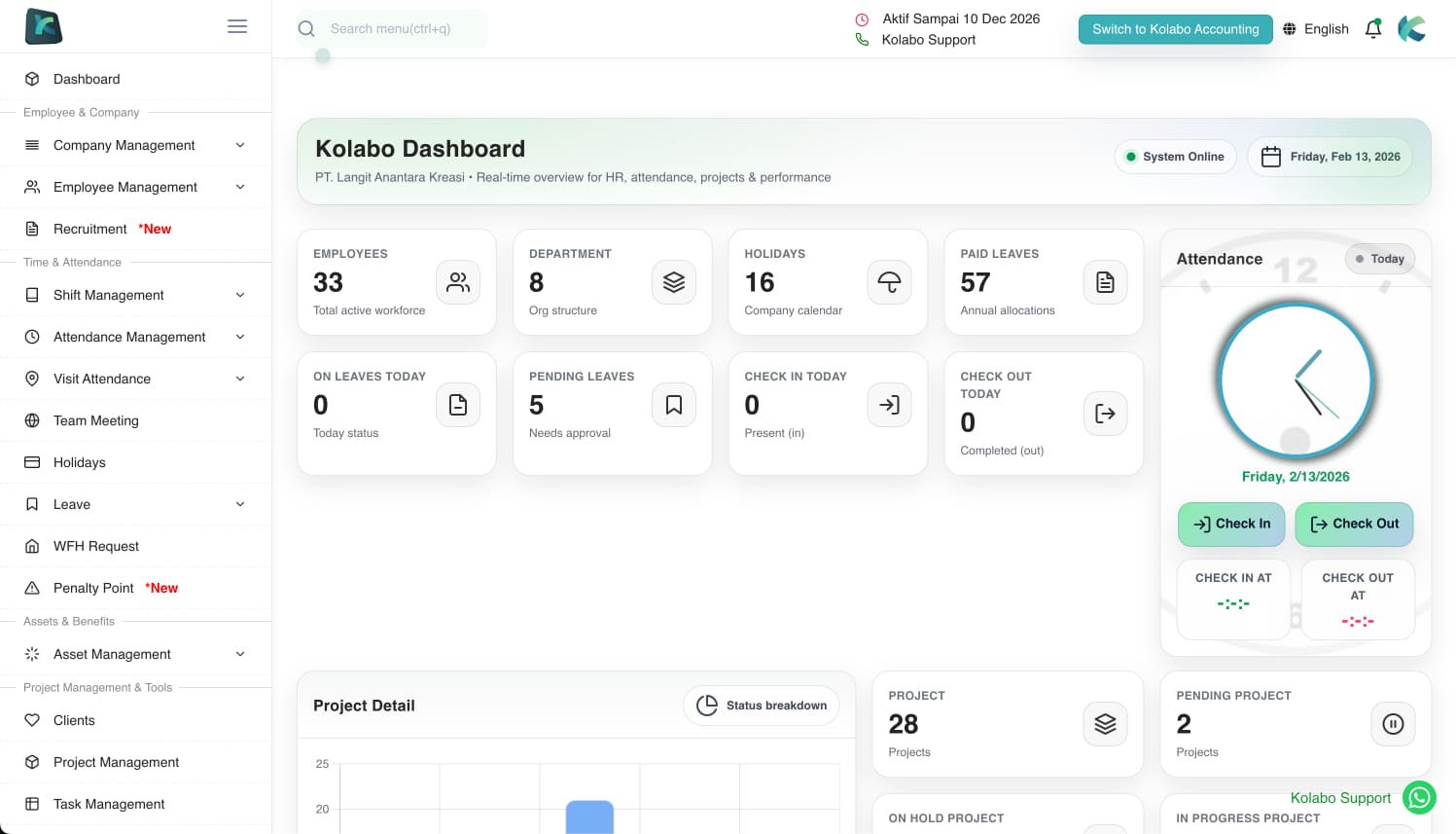
Task: Click the Pending Project pause icon
Action: pyautogui.click(x=1393, y=724)
